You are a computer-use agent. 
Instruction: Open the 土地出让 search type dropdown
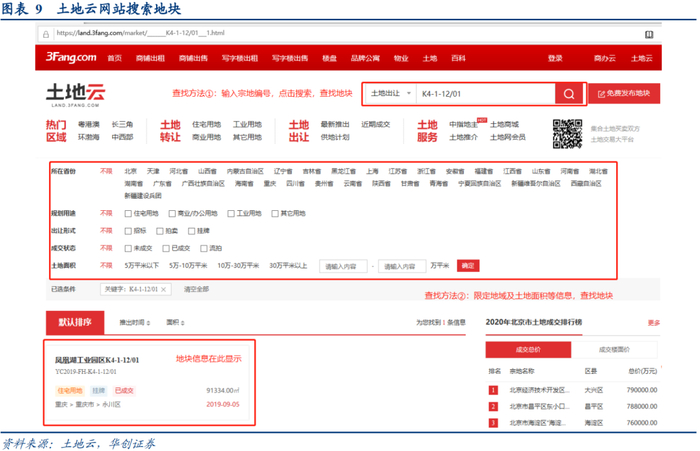391,93
